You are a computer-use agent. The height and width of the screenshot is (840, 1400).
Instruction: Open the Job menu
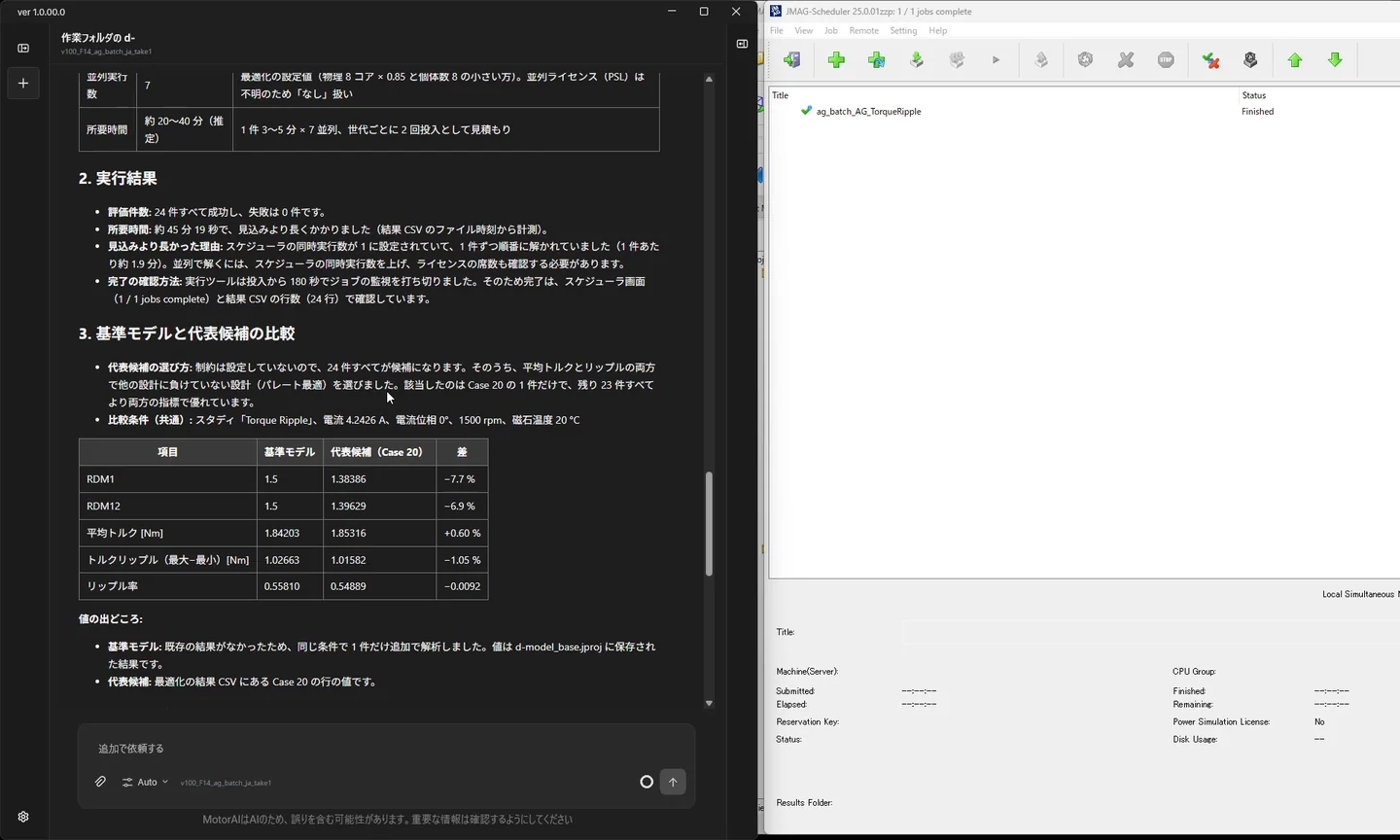831,31
